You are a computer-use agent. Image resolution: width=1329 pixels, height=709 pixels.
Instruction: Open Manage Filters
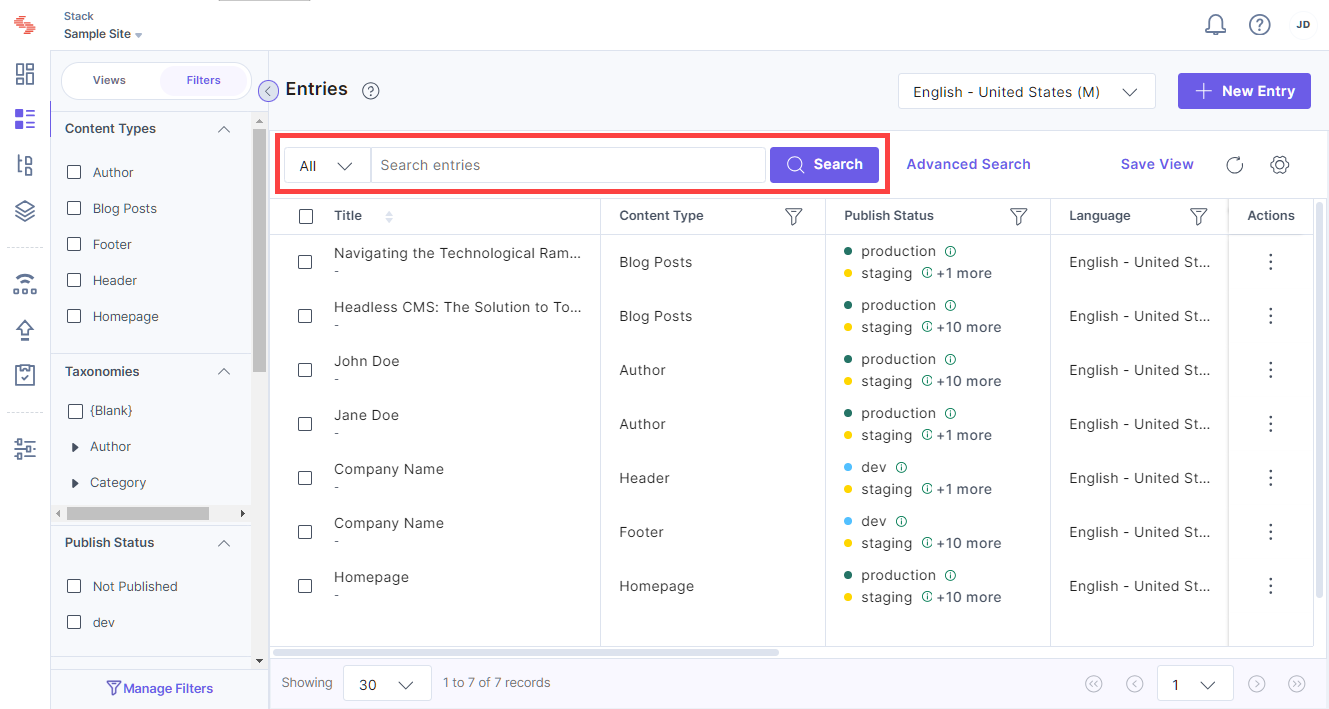click(160, 688)
